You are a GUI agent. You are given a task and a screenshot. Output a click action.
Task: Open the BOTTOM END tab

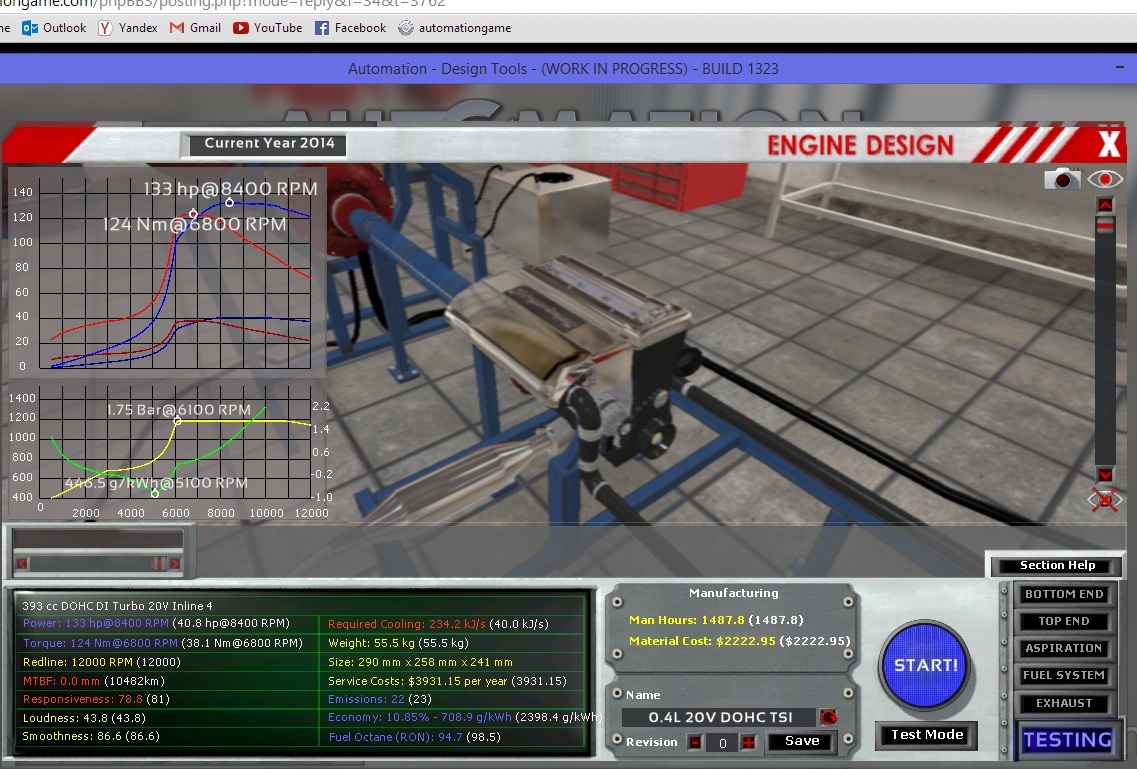click(x=1064, y=594)
